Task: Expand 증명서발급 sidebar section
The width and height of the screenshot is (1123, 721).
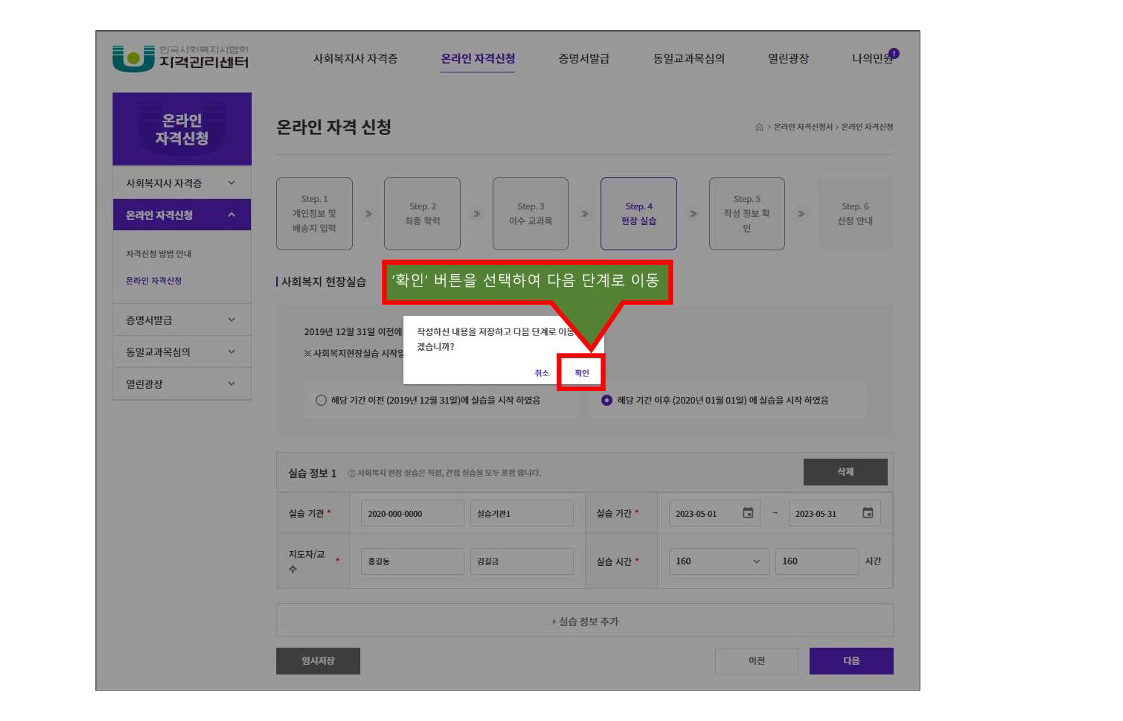Action: pos(182,320)
